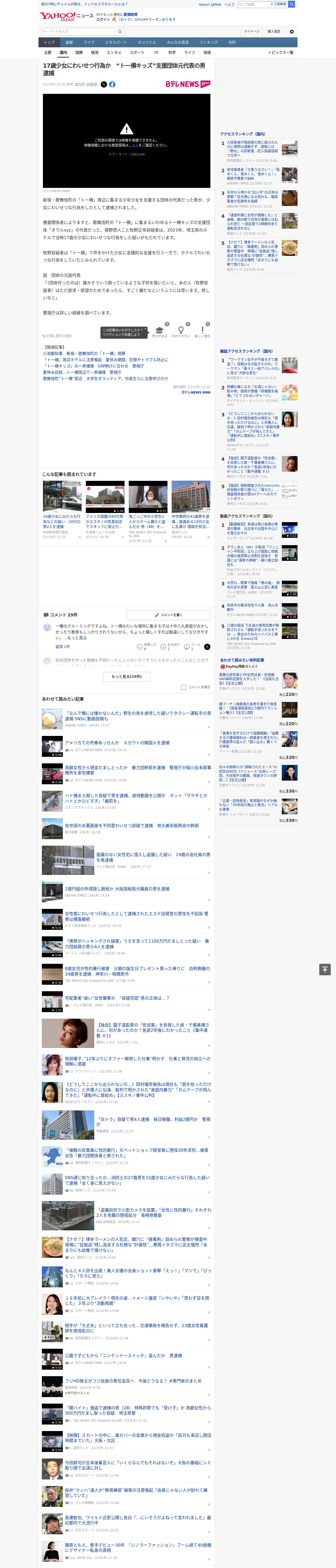Select the エンタメ category tab
Viewport: 336px width, 1568px height.
pyautogui.click(x=114, y=53)
